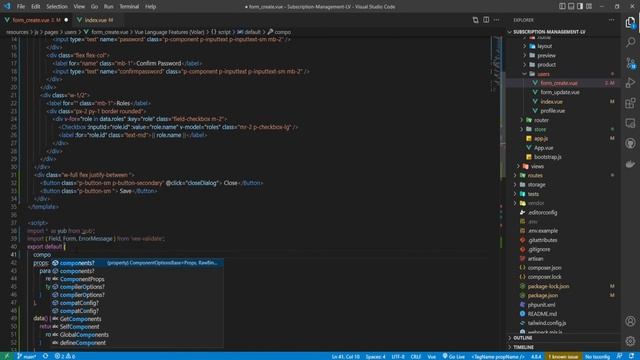Expand the store folder
The image size is (640, 360).
tap(540, 129)
